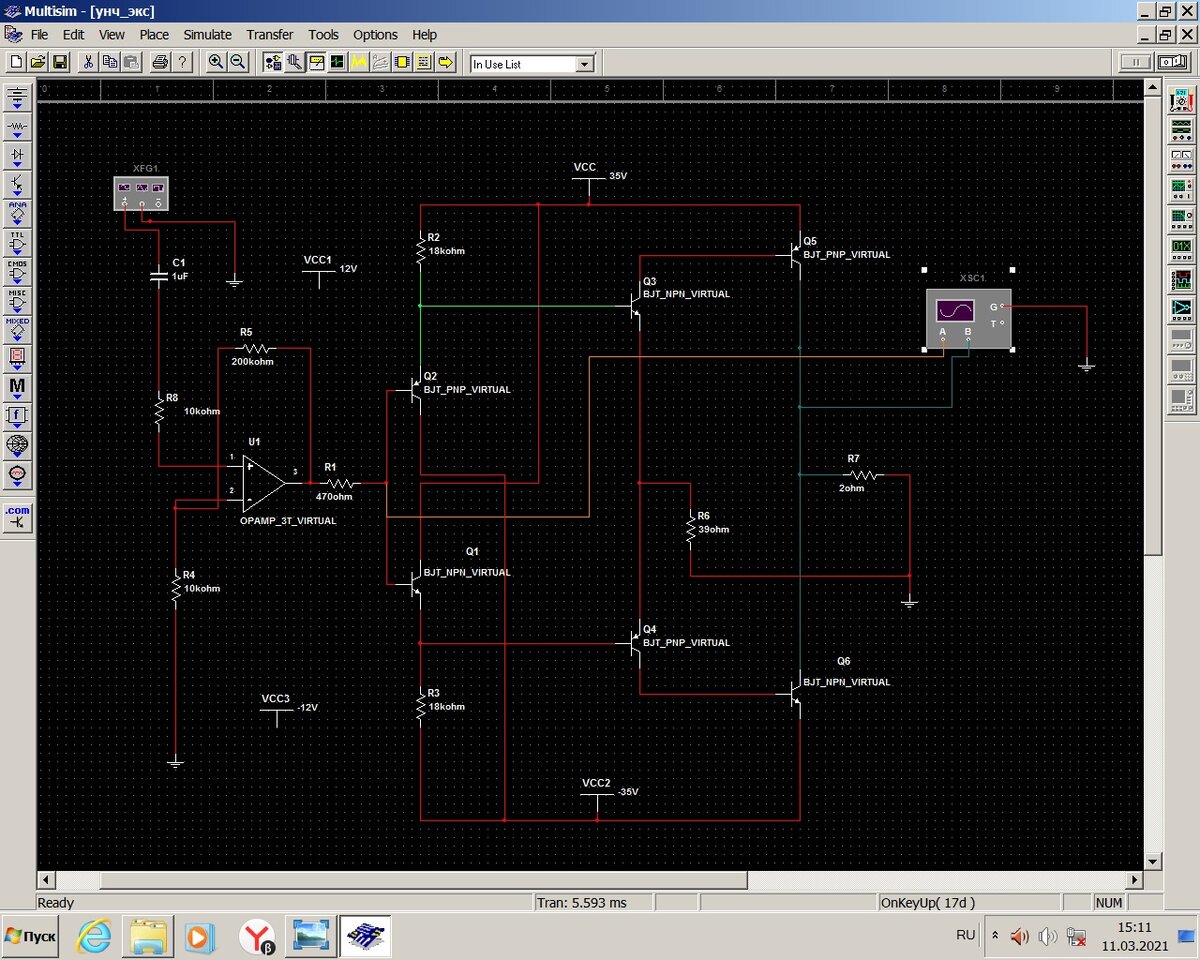
Task: Open the Sources component bin
Action: pos(18,98)
